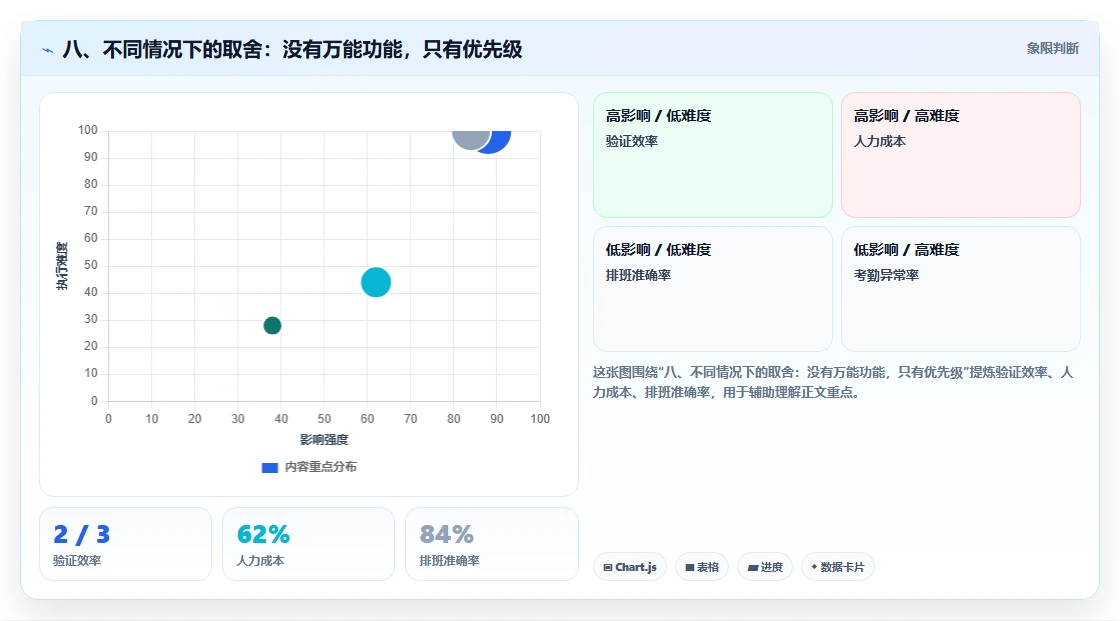This screenshot has width=1120, height=621.
Task: Click the 执行难度 y-axis label
Action: (62, 266)
